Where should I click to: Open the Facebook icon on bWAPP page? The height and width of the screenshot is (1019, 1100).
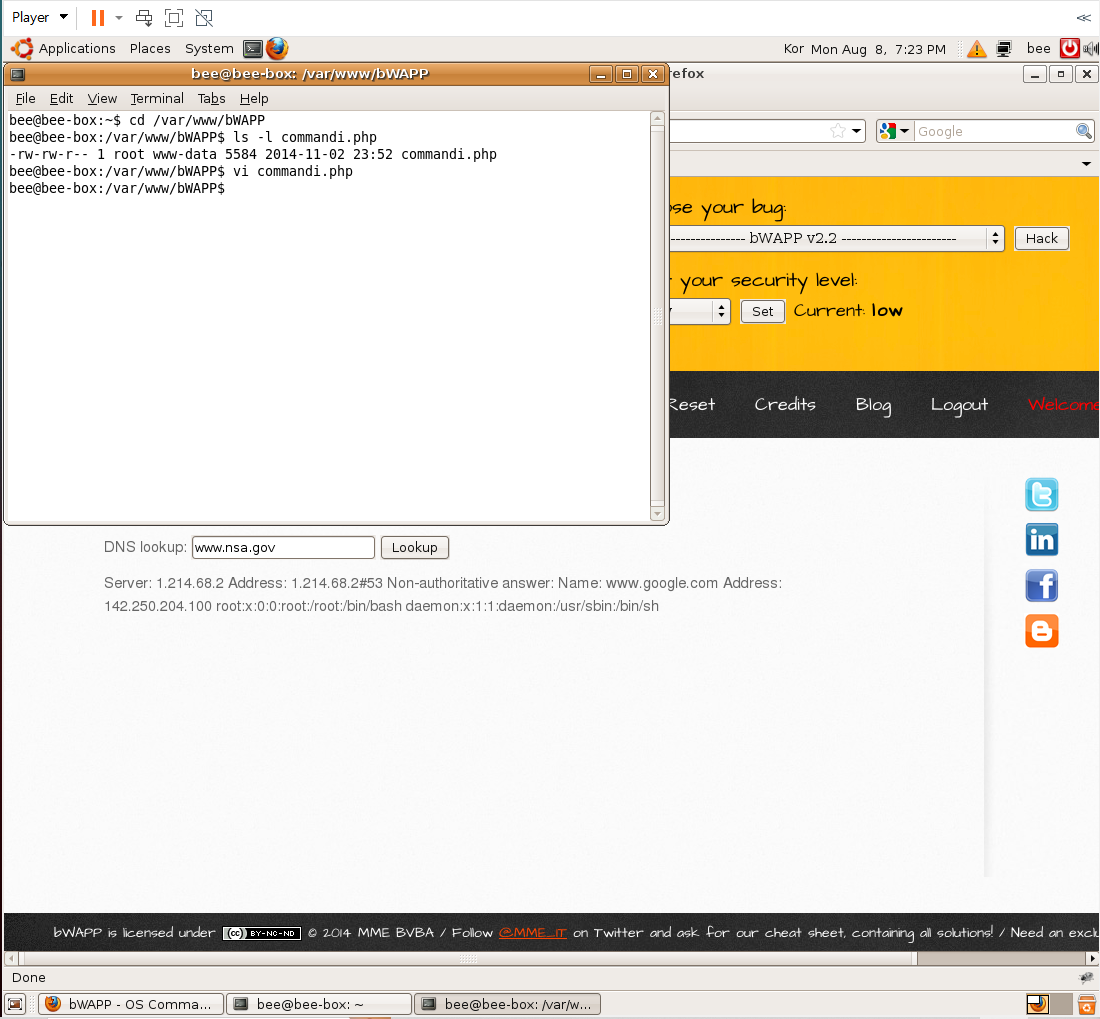pyautogui.click(x=1042, y=586)
